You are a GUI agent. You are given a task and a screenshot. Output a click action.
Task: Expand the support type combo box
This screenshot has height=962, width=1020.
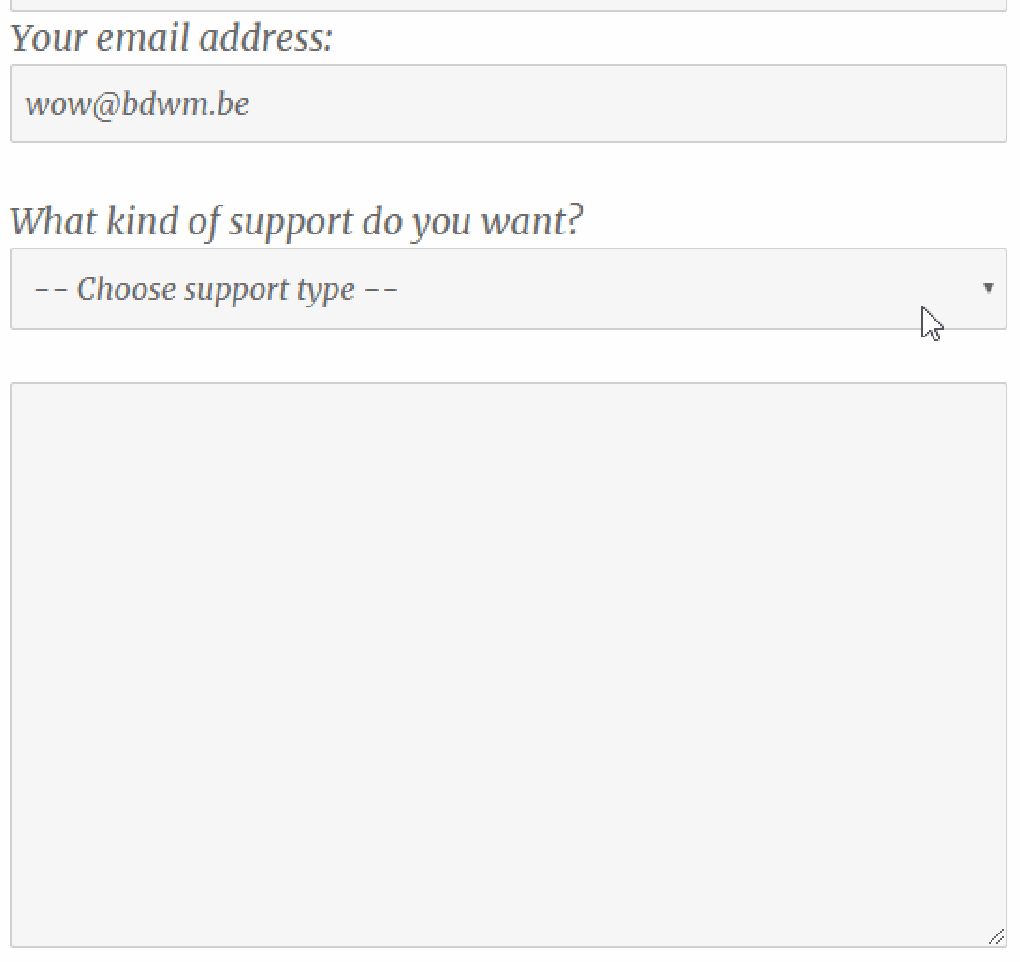click(509, 289)
